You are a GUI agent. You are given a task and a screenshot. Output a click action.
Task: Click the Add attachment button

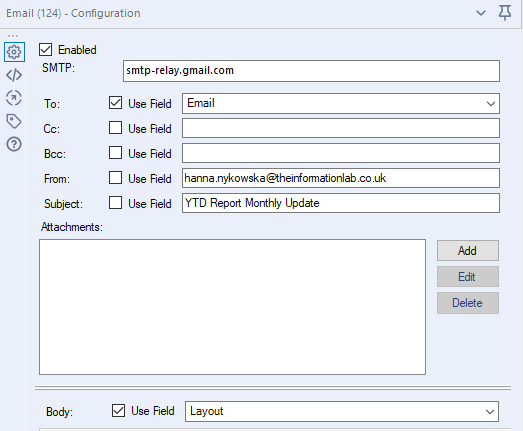point(468,251)
